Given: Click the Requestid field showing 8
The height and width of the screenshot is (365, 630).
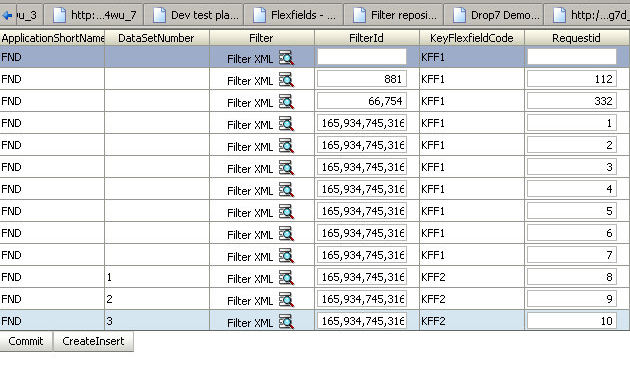Looking at the screenshot, I should [572, 277].
